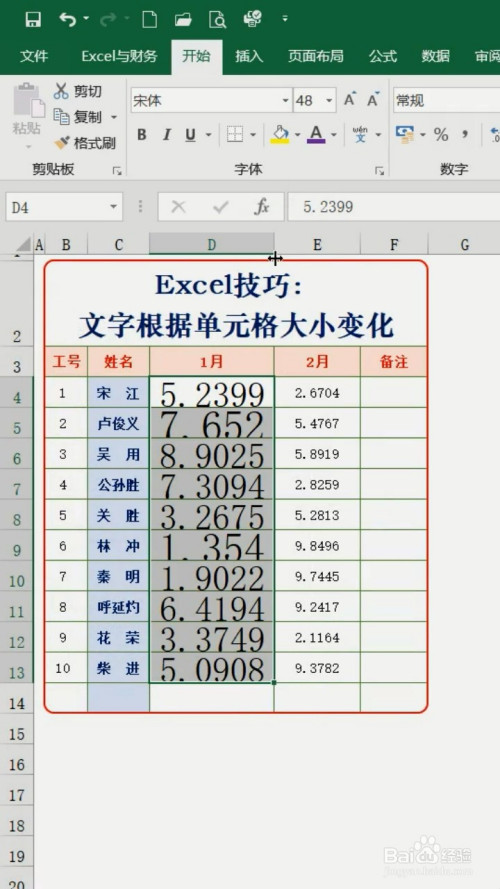Switch to the 页面布局 tab

tap(316, 56)
